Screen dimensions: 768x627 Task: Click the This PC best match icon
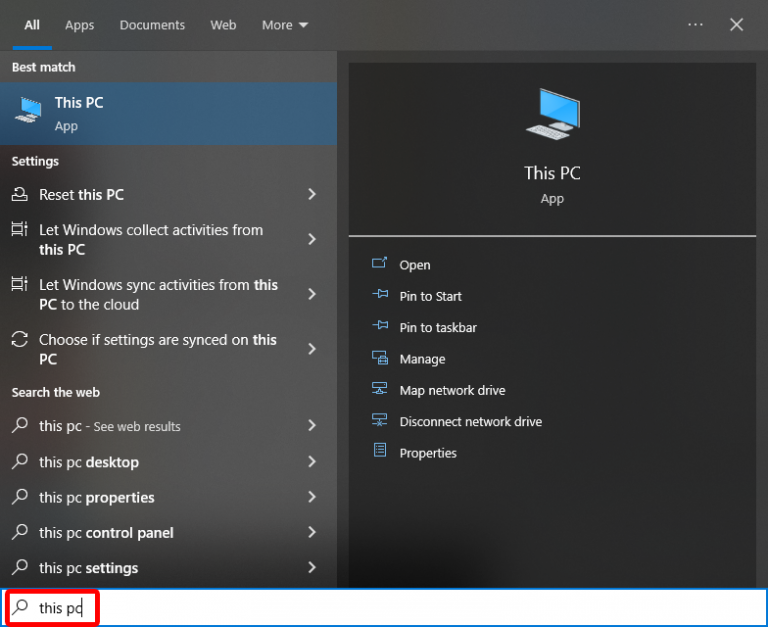tap(28, 110)
